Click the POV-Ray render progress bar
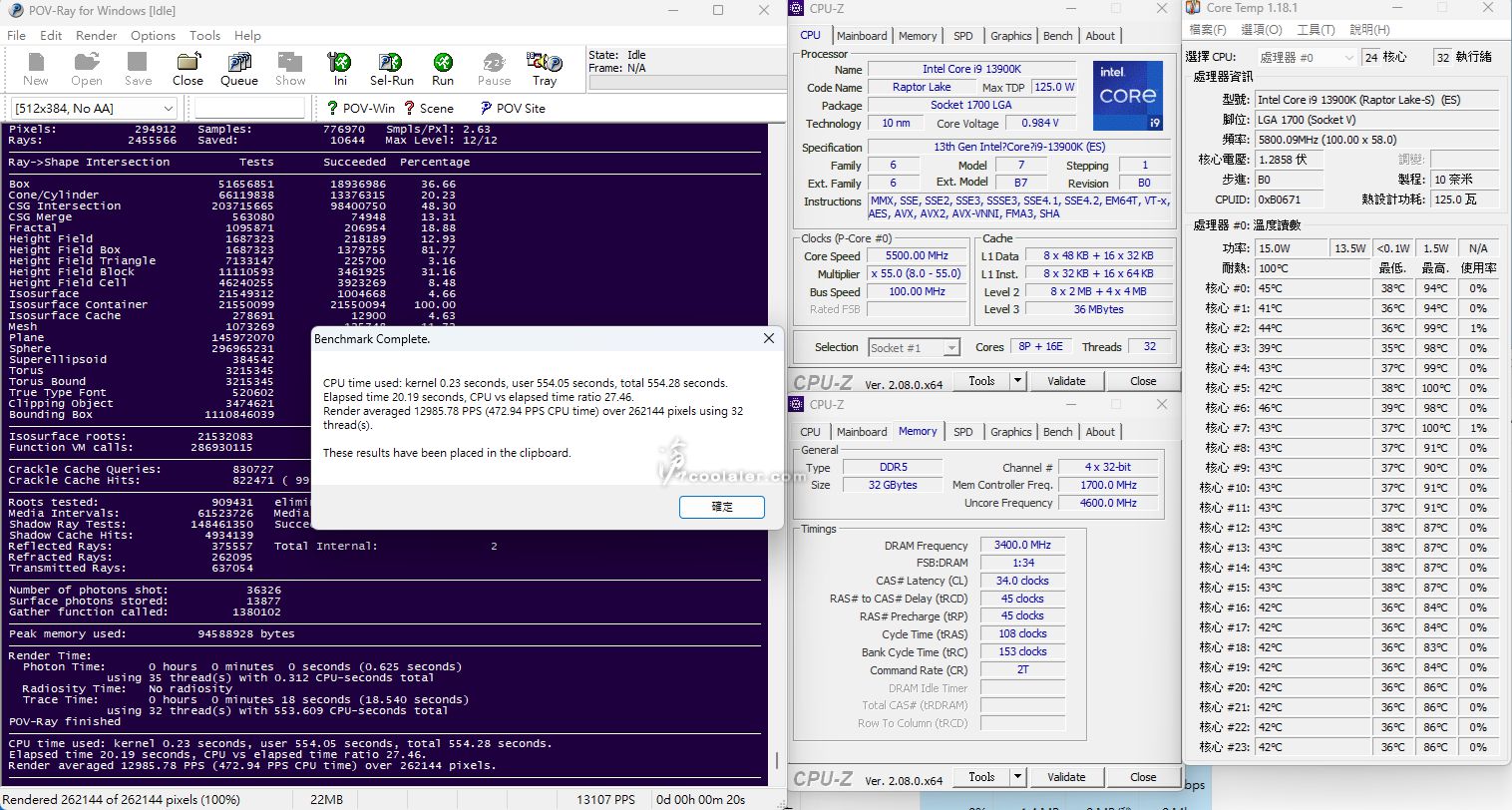The image size is (1512, 810). coord(685,84)
